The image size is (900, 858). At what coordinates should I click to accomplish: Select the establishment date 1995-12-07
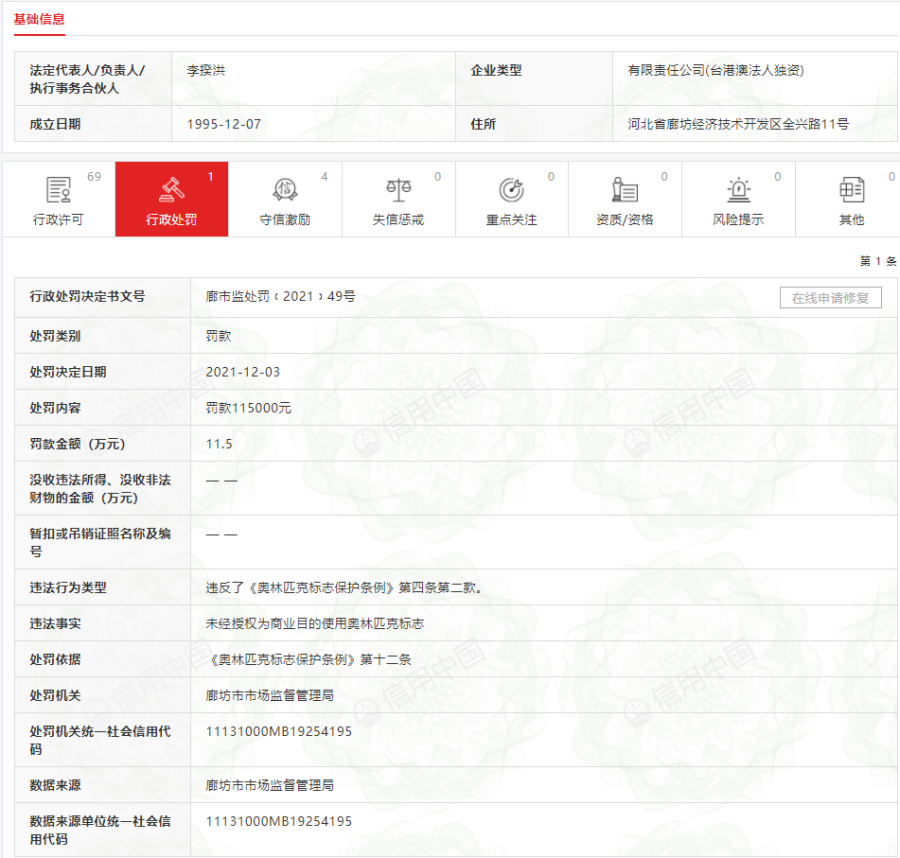(x=224, y=124)
